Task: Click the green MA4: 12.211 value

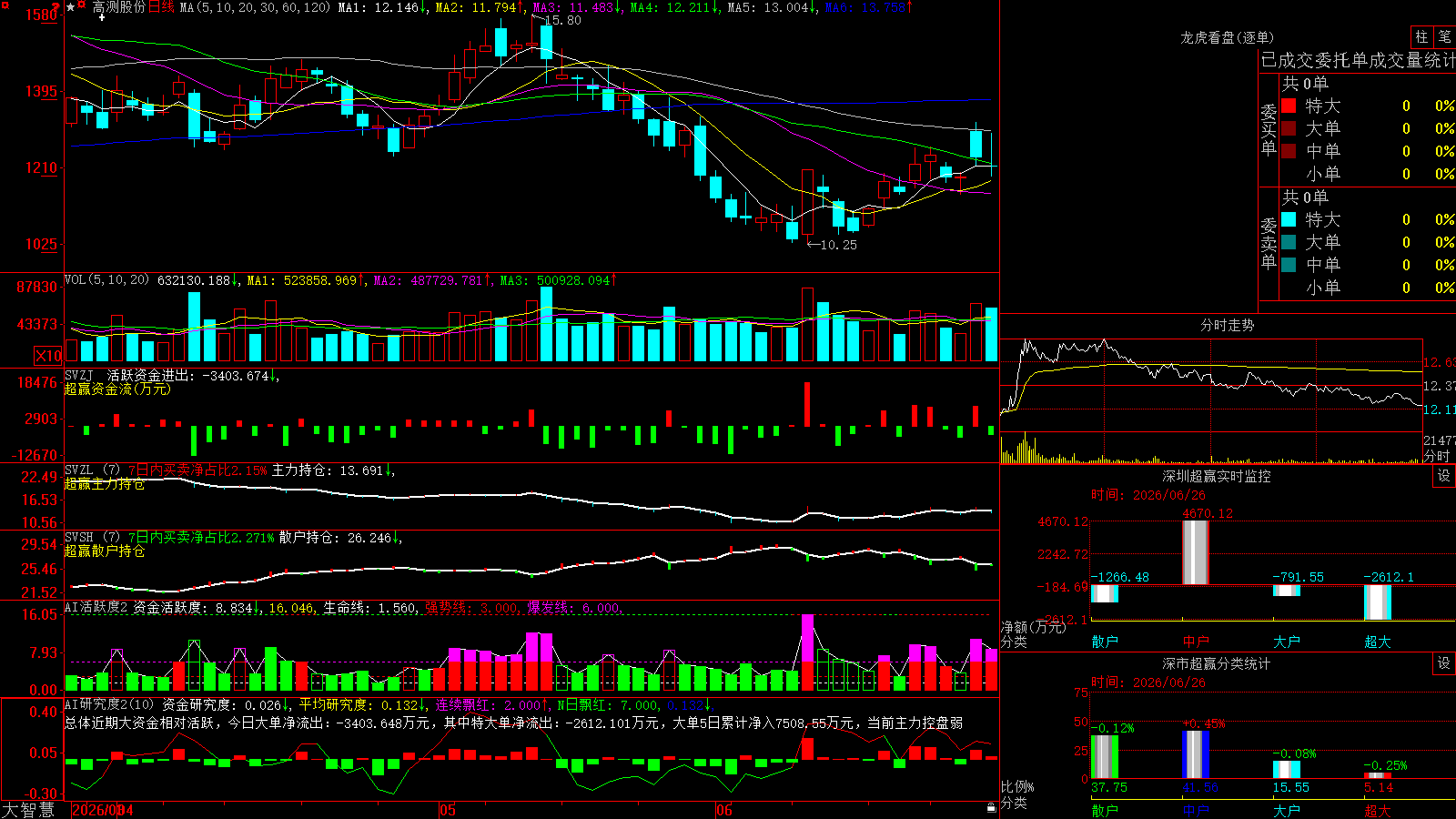Action: 671,7
